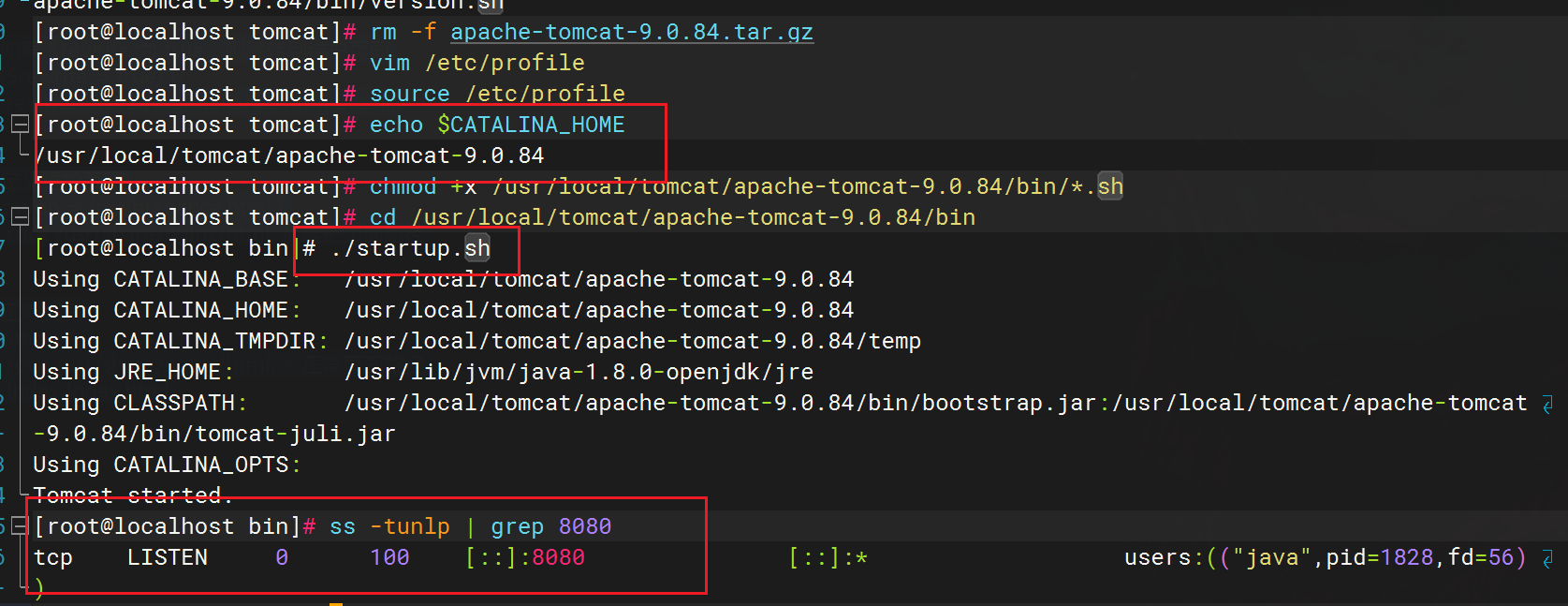Click the source /etc/profile command
This screenshot has width=1568, height=606.
click(496, 94)
